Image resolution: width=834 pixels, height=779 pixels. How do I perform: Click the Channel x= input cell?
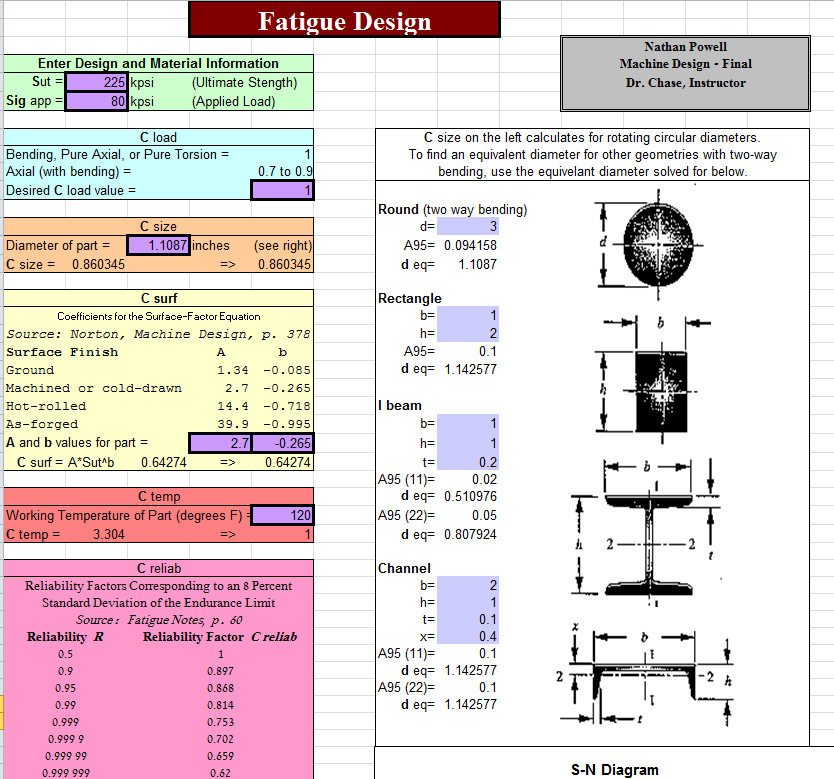click(x=468, y=636)
